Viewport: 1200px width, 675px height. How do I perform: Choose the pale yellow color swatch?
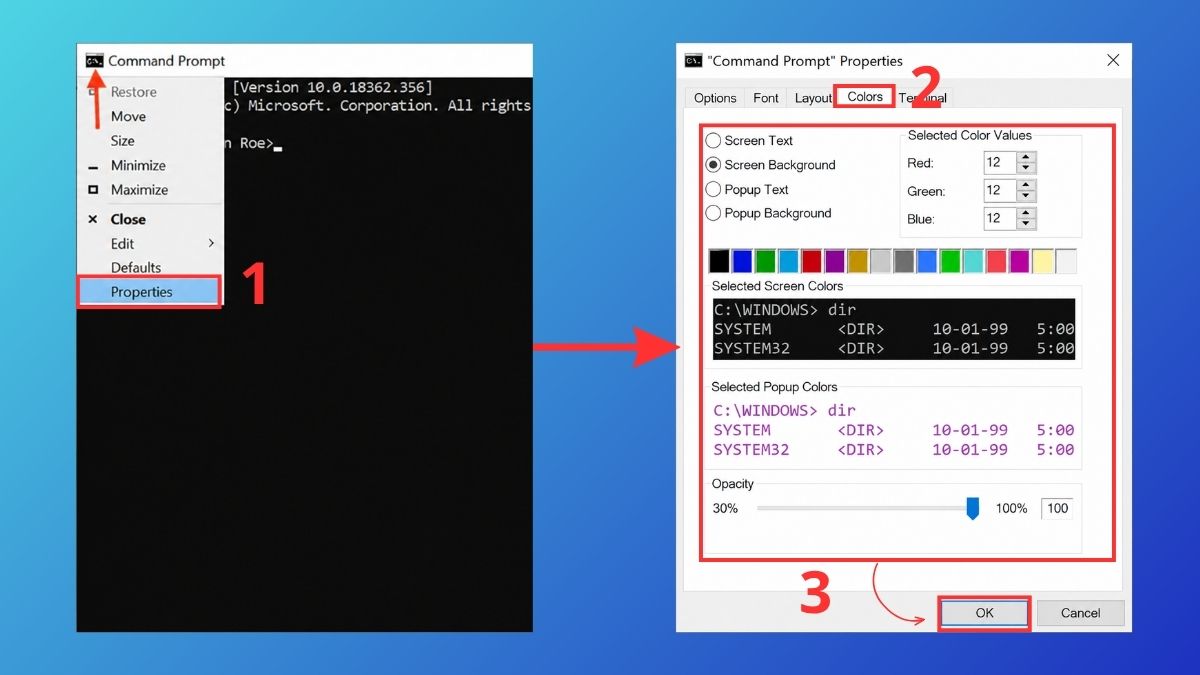(x=1043, y=261)
